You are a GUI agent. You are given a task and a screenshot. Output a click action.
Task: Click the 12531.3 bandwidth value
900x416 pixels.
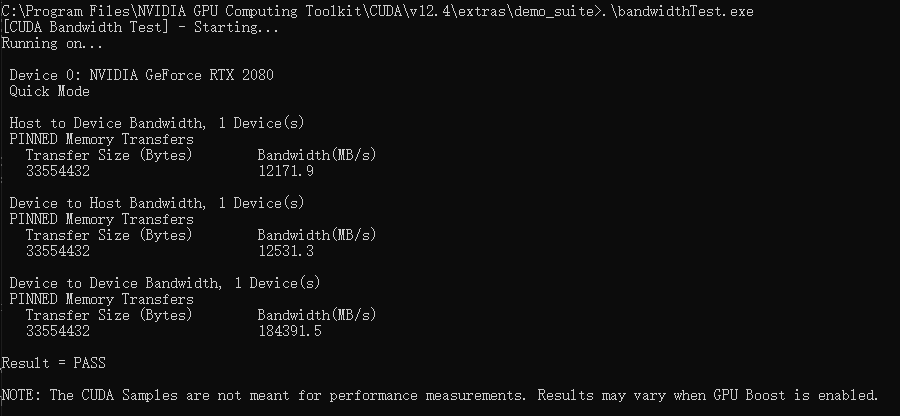(x=286, y=251)
